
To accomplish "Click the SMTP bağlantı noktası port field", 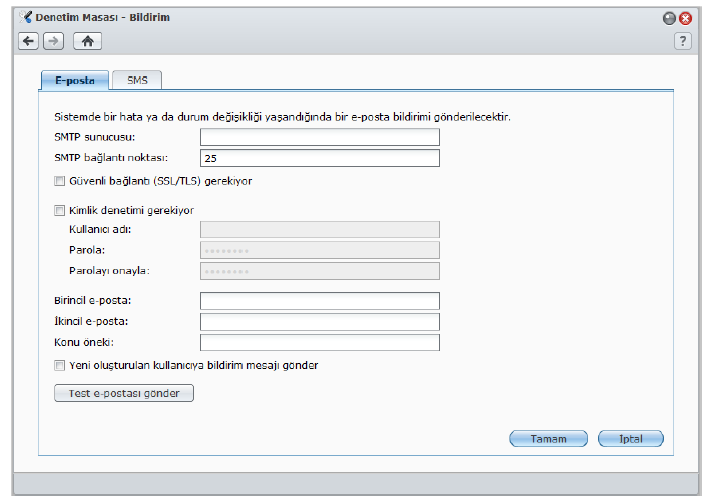I will (319, 158).
